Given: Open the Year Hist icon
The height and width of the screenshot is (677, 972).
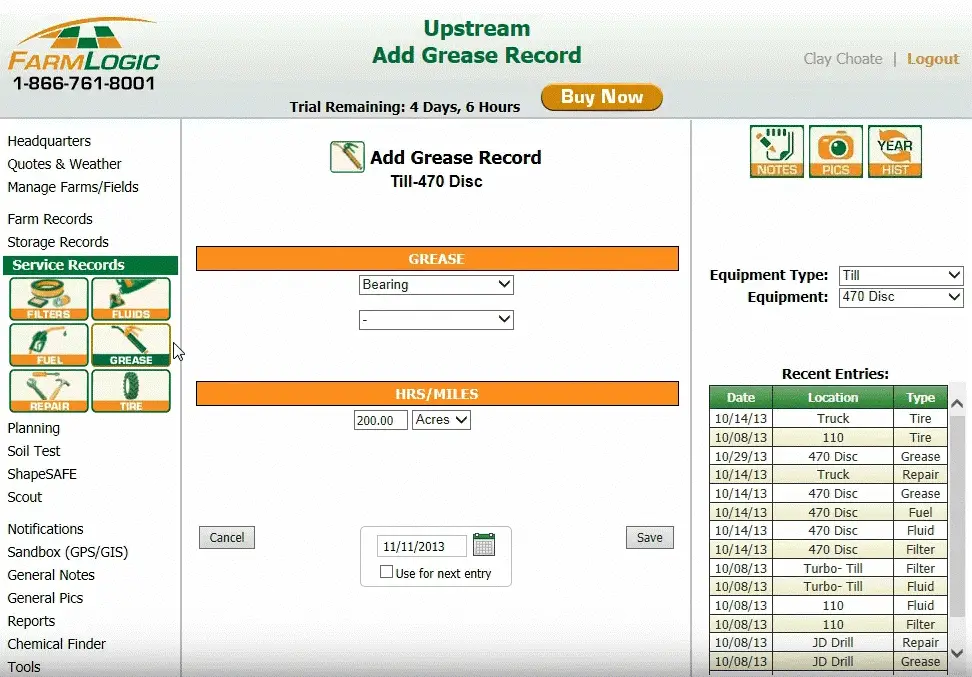Looking at the screenshot, I should click(x=895, y=151).
